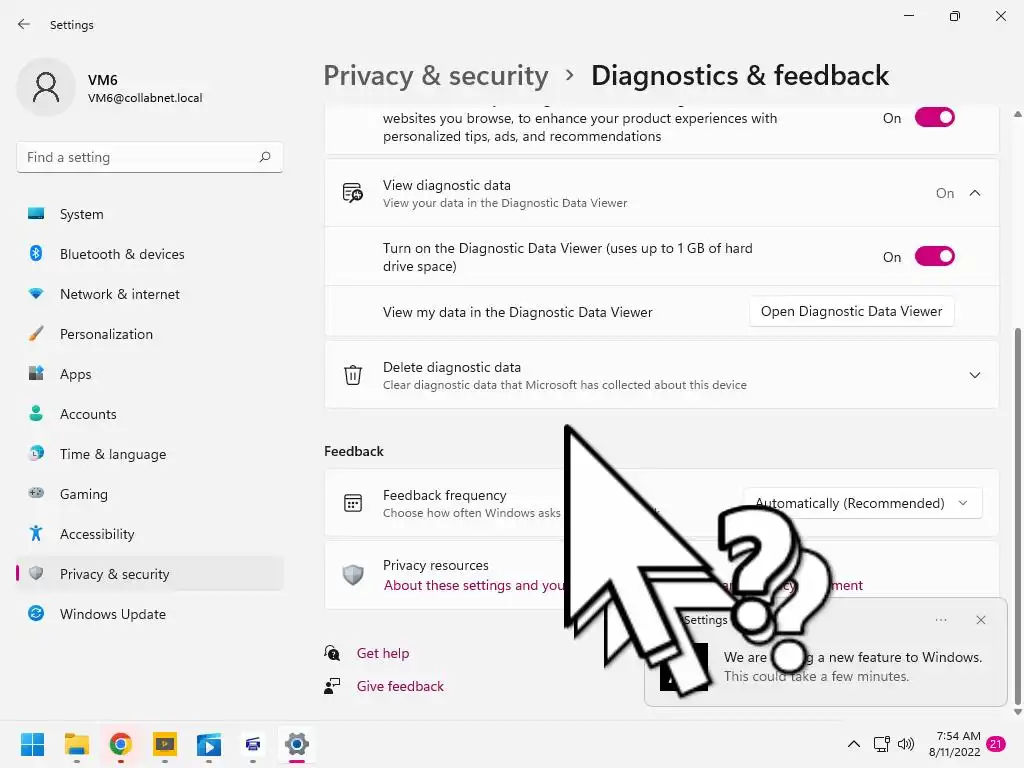The image size is (1024, 768).
Task: Dismiss the Settings notification toast
Action: (981, 620)
